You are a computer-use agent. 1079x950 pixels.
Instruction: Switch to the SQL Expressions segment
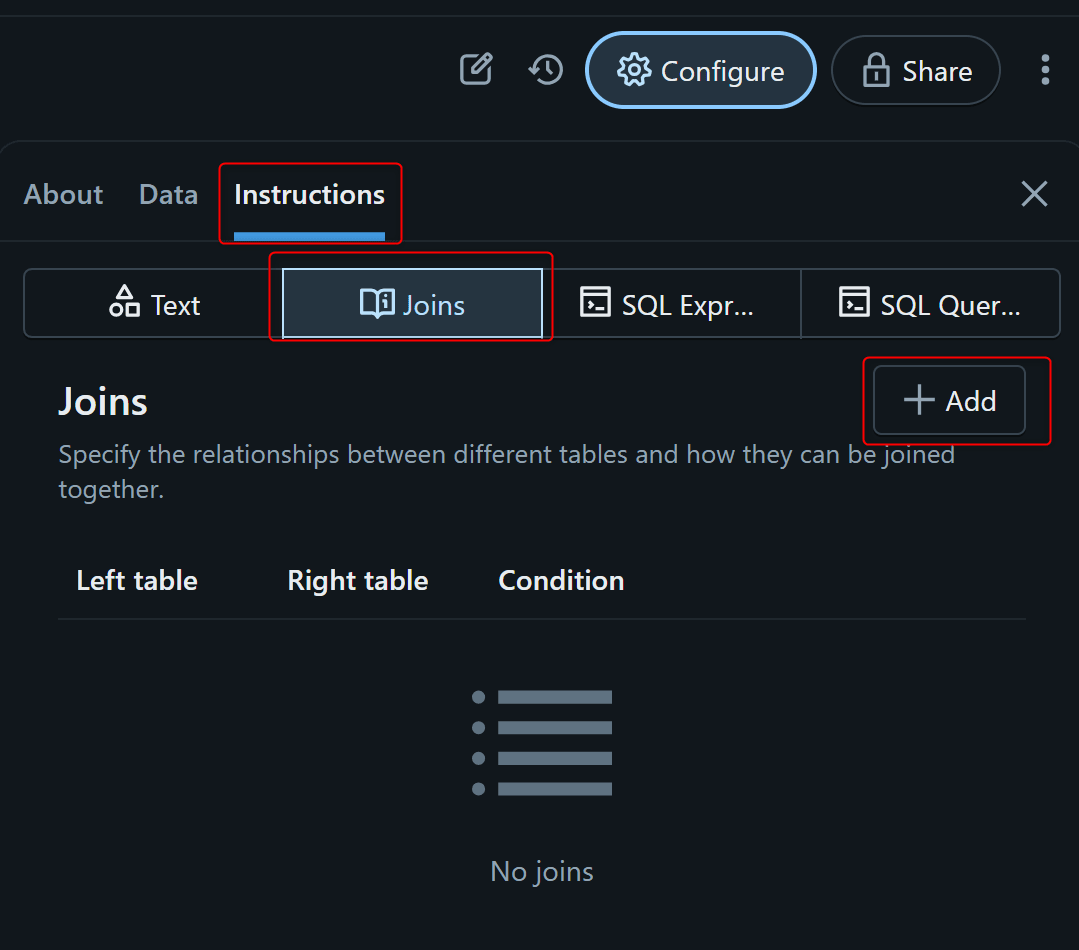coord(670,304)
